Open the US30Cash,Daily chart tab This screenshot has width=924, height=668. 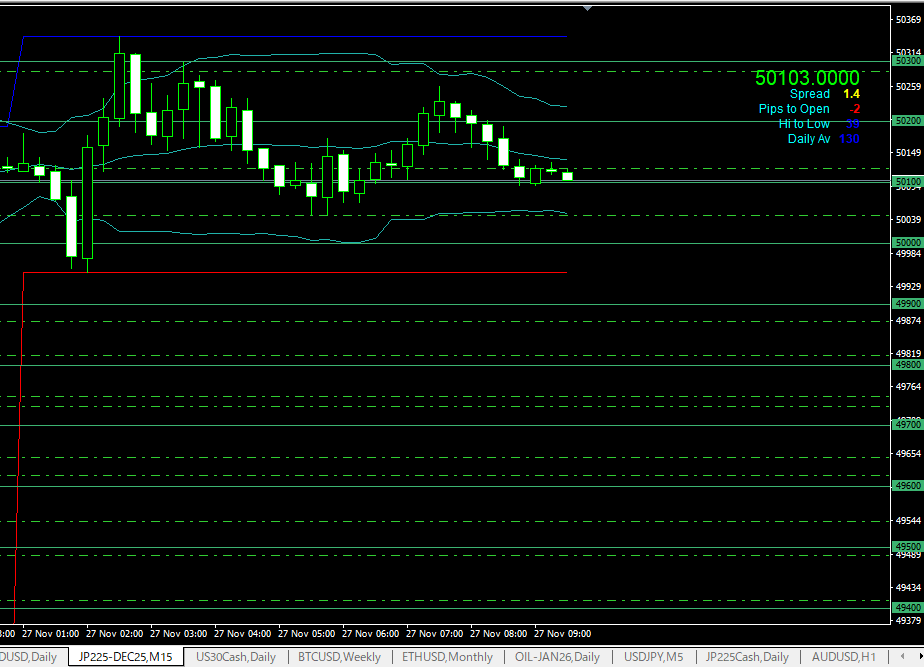click(236, 657)
